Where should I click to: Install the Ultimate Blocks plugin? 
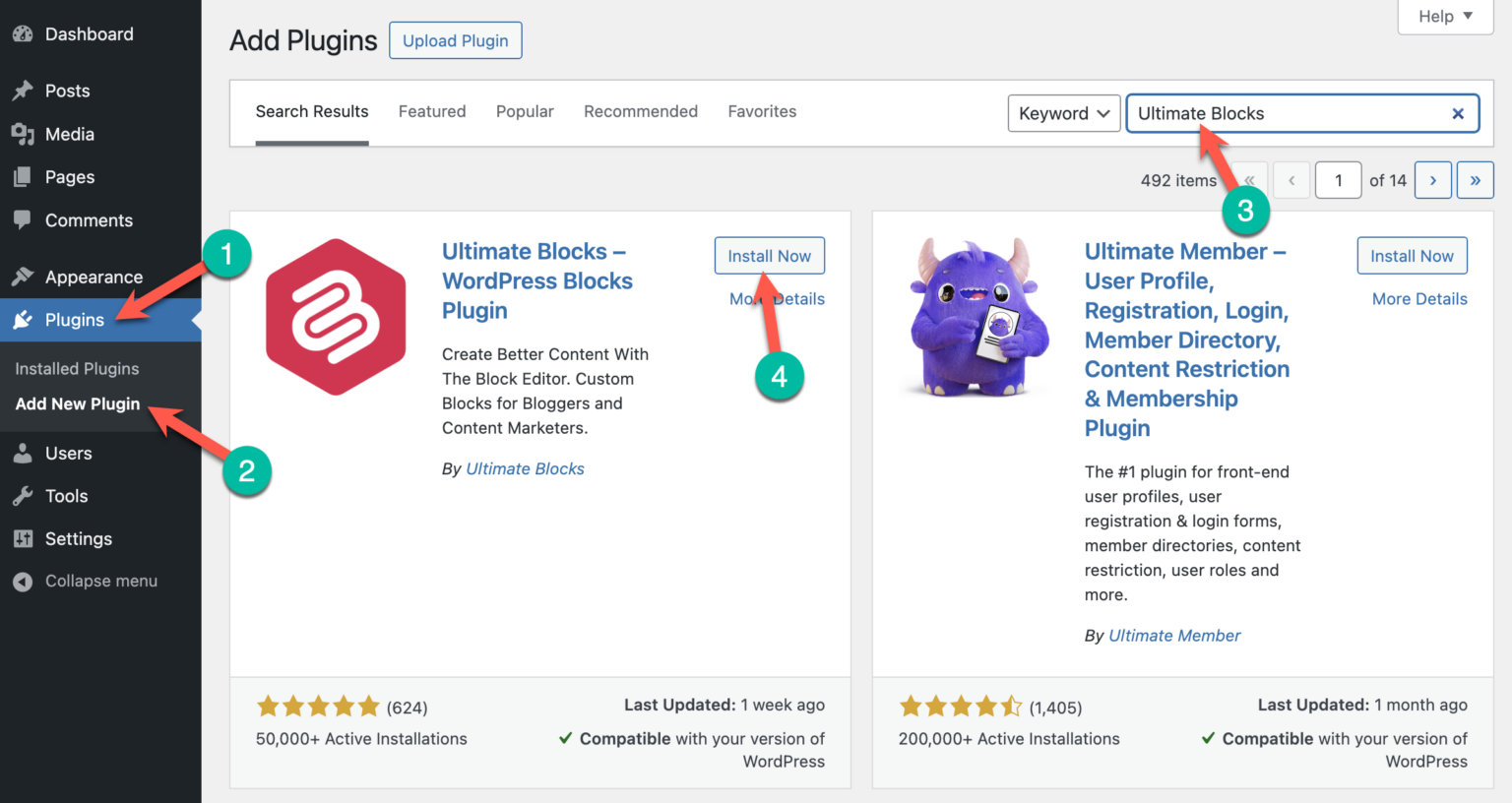pyautogui.click(x=769, y=255)
